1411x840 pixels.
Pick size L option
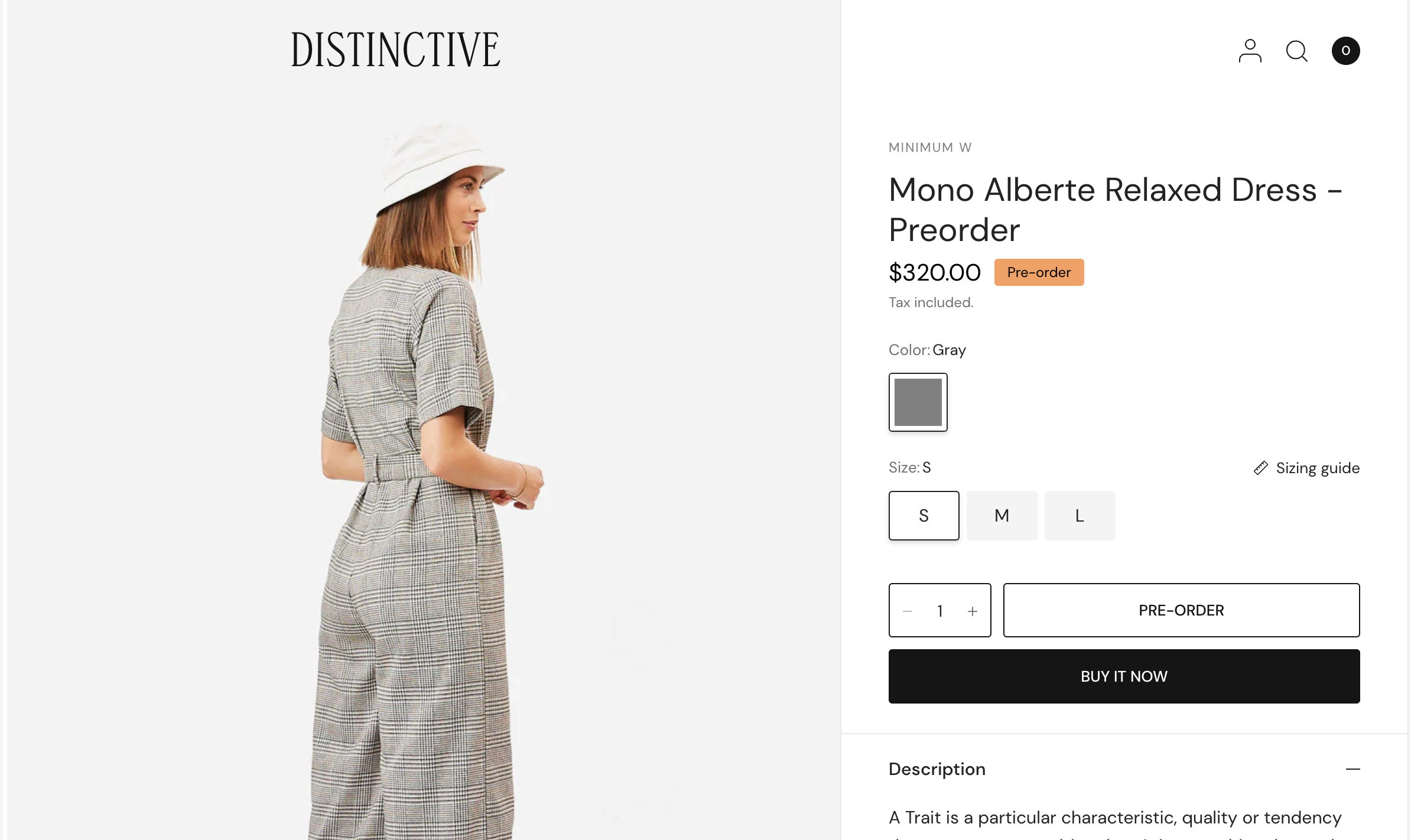coord(1080,516)
